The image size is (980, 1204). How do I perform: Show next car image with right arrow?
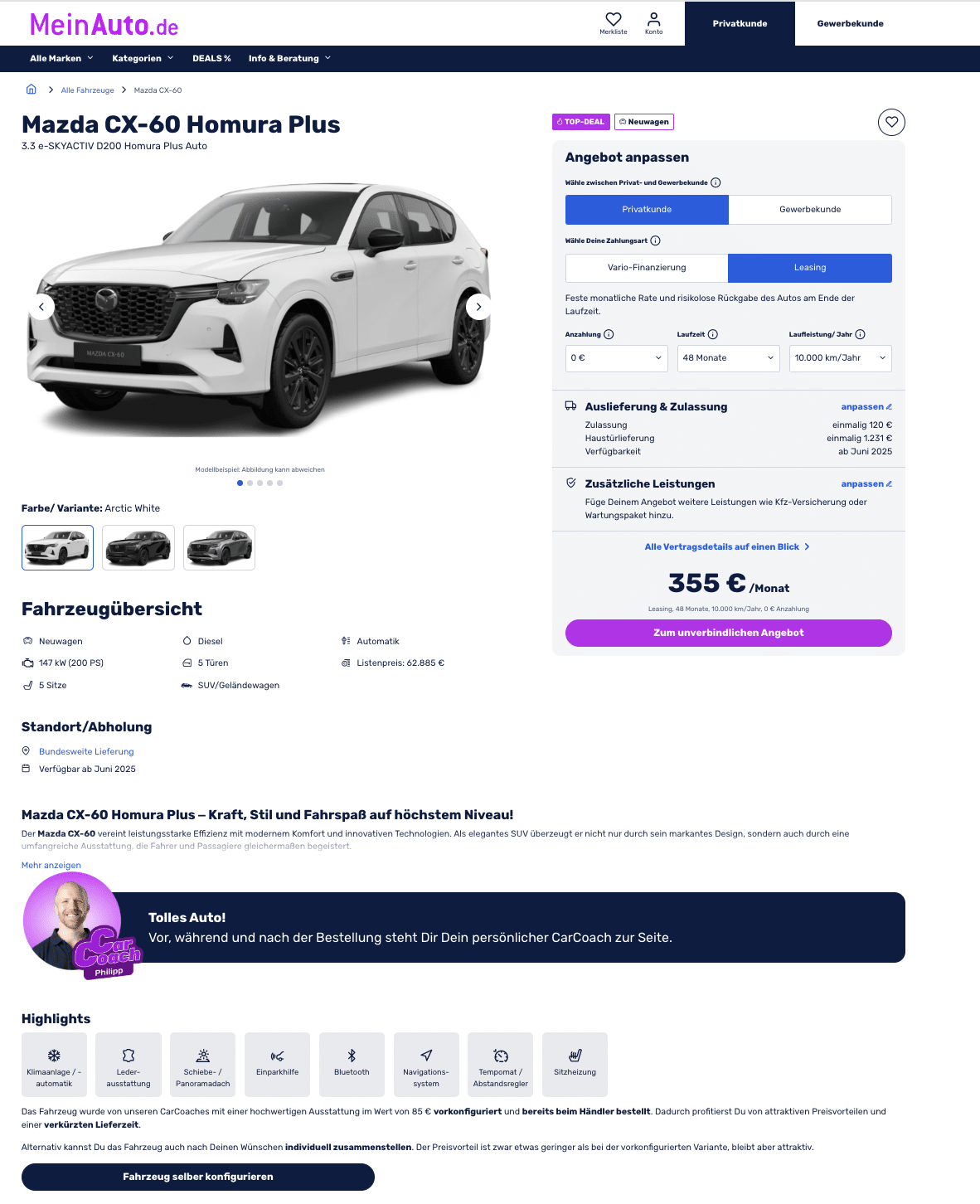478,307
